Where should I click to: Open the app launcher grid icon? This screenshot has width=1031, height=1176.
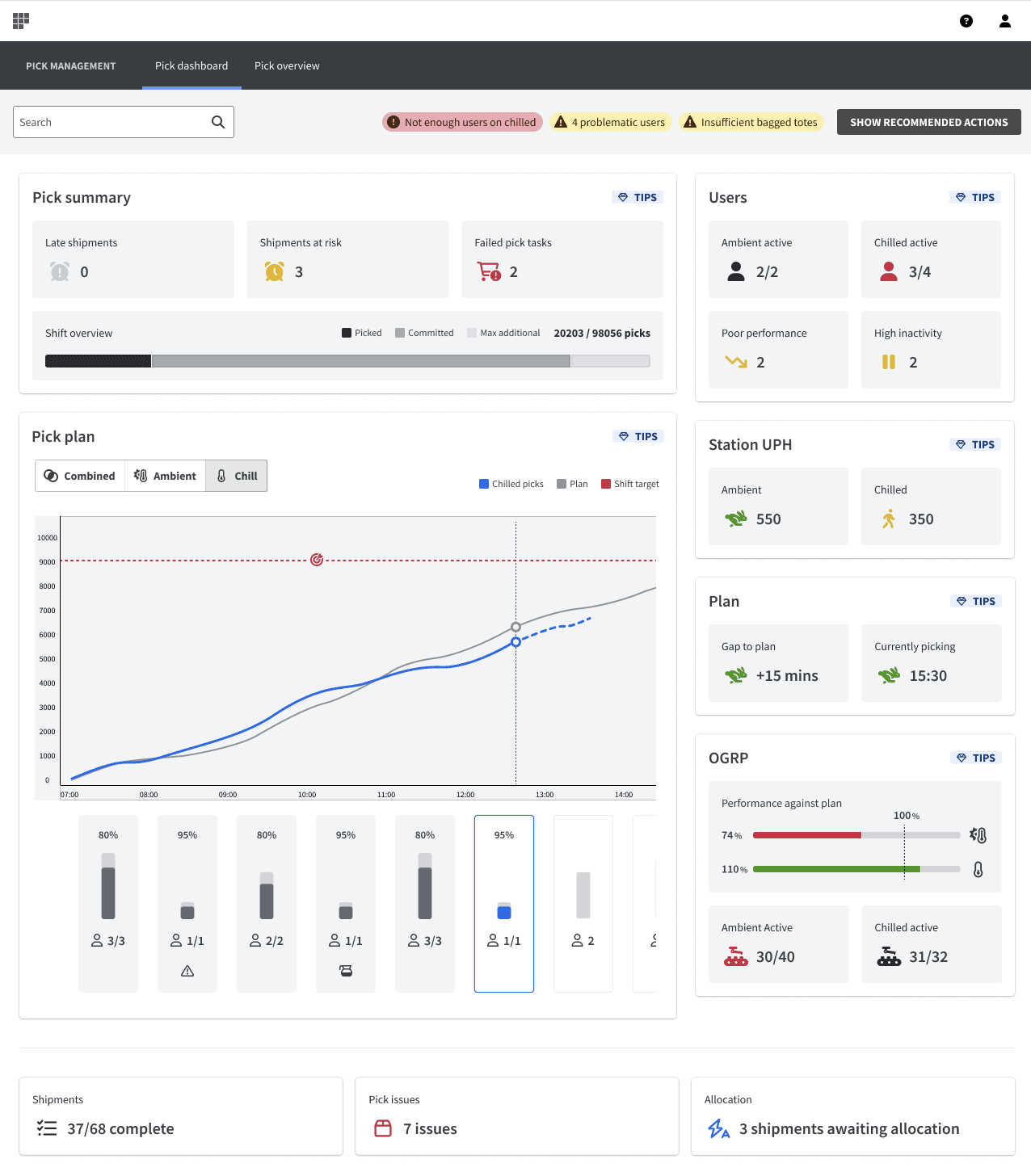coord(21,21)
